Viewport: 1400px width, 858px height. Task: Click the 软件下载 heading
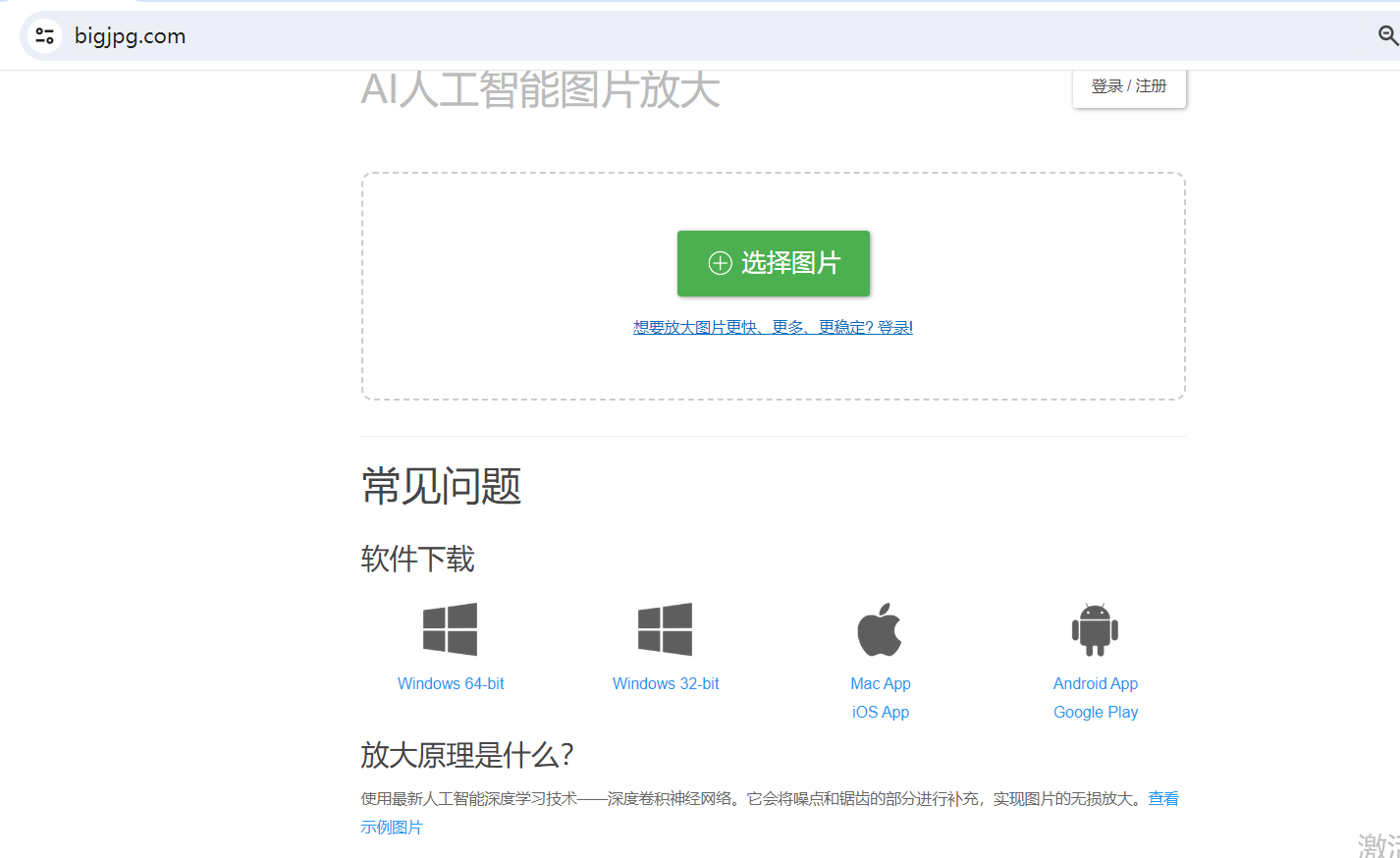417,559
